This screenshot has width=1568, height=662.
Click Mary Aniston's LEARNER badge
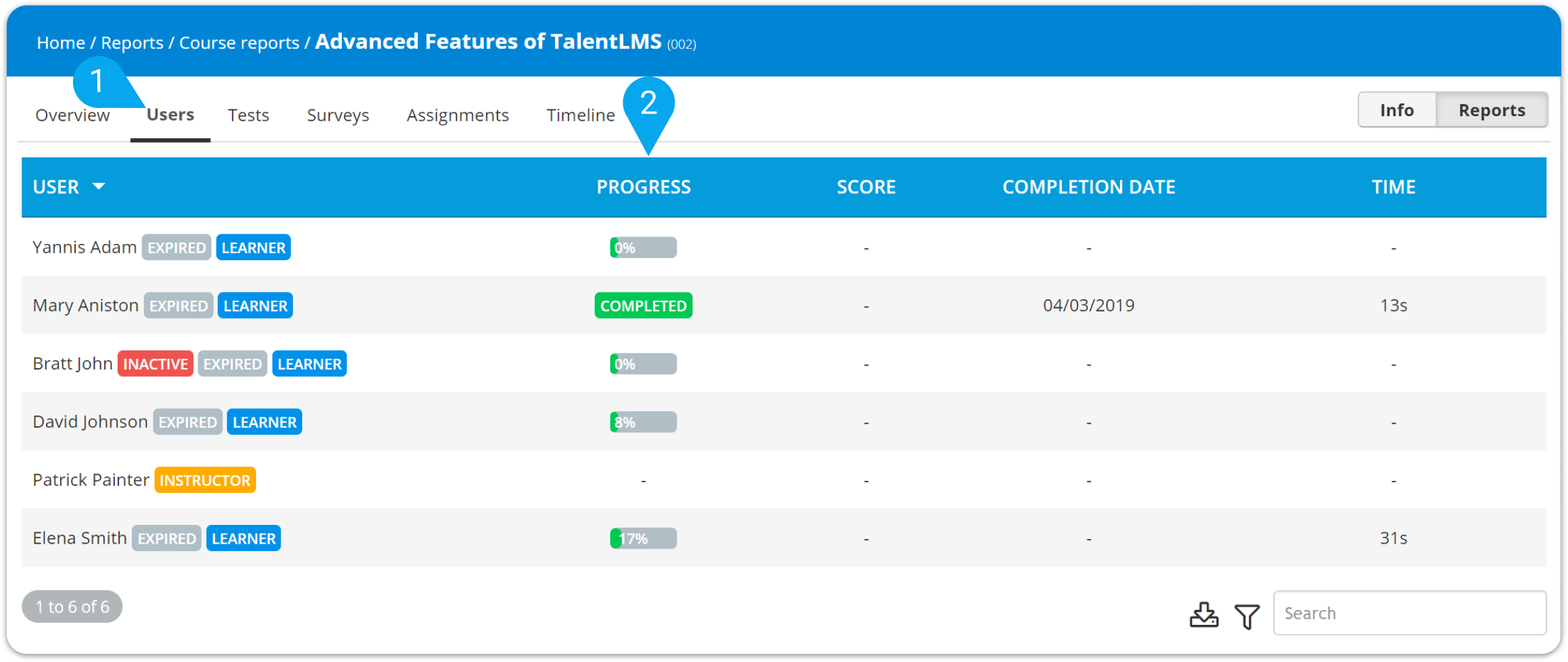[255, 306]
